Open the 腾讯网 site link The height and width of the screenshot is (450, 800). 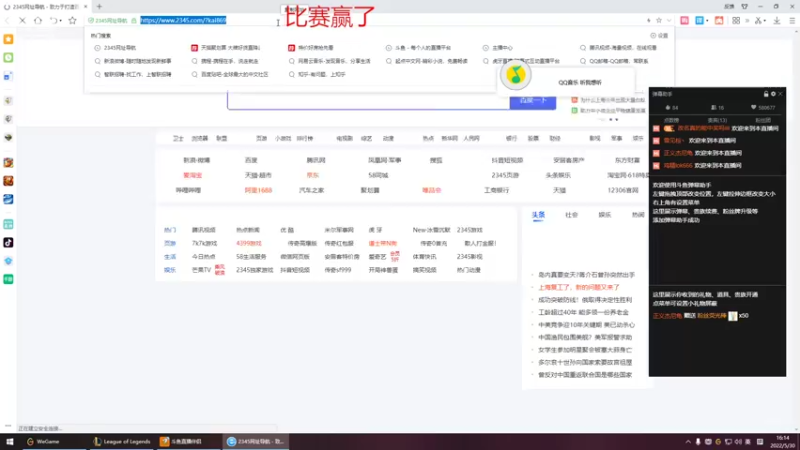point(316,160)
